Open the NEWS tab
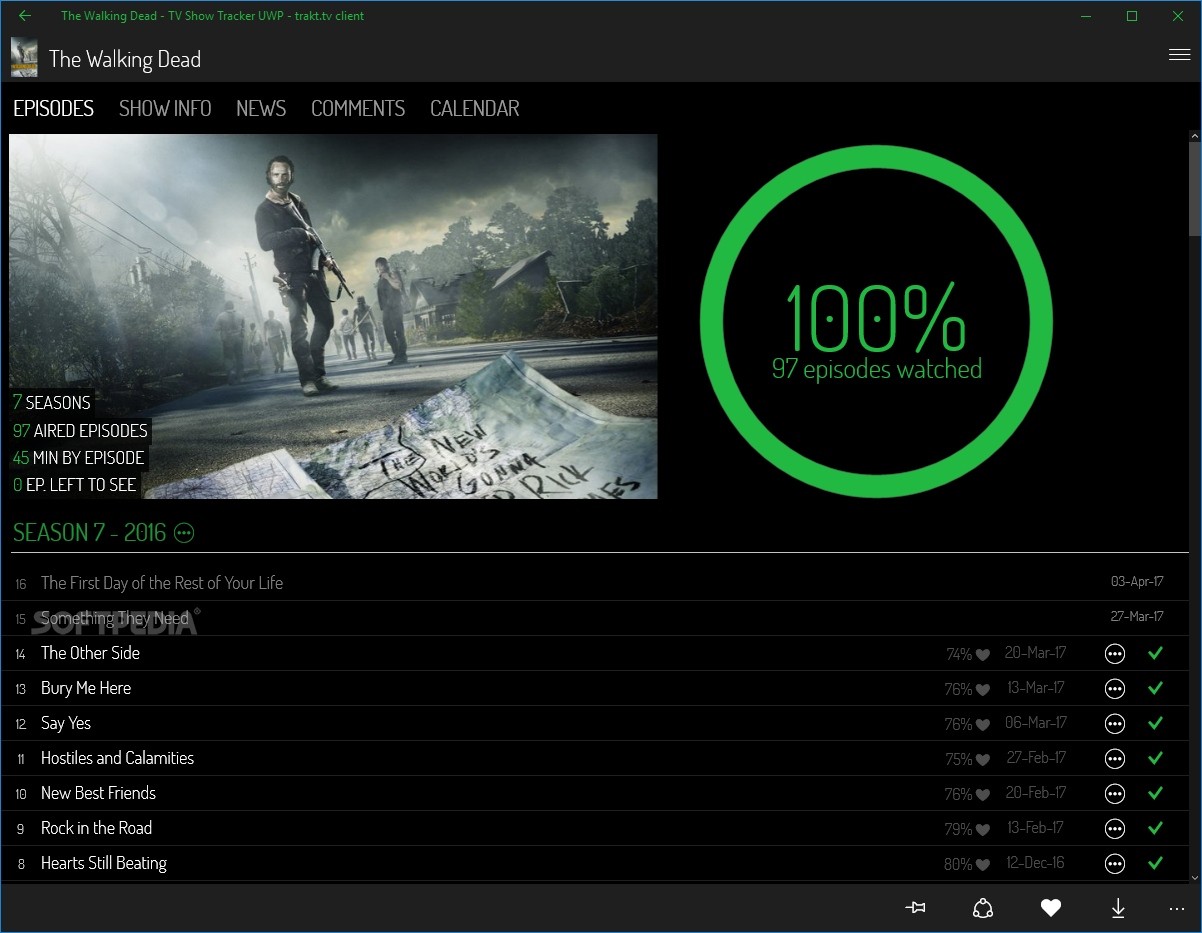Screen dimensions: 1202x933 point(261,108)
